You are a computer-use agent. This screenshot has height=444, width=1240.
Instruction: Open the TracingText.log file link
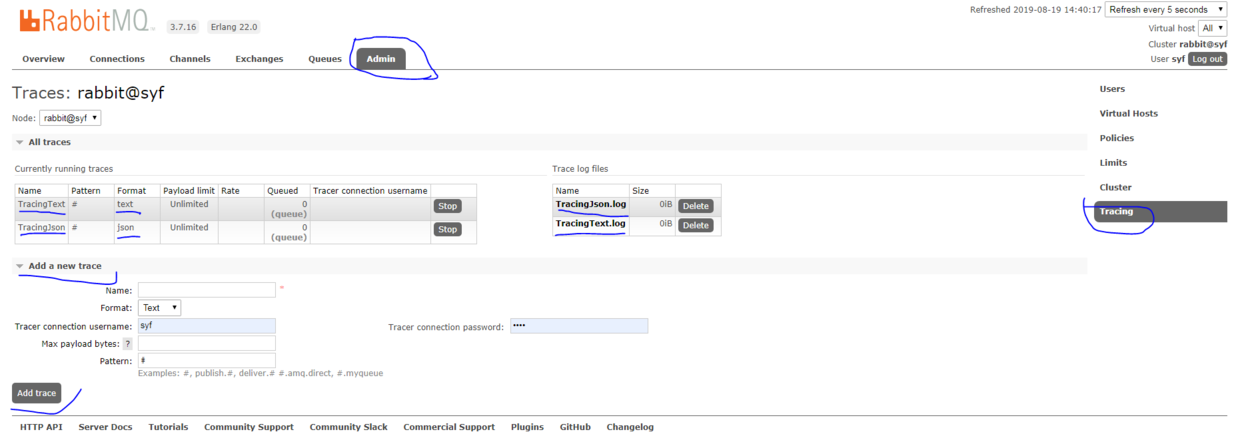click(590, 223)
